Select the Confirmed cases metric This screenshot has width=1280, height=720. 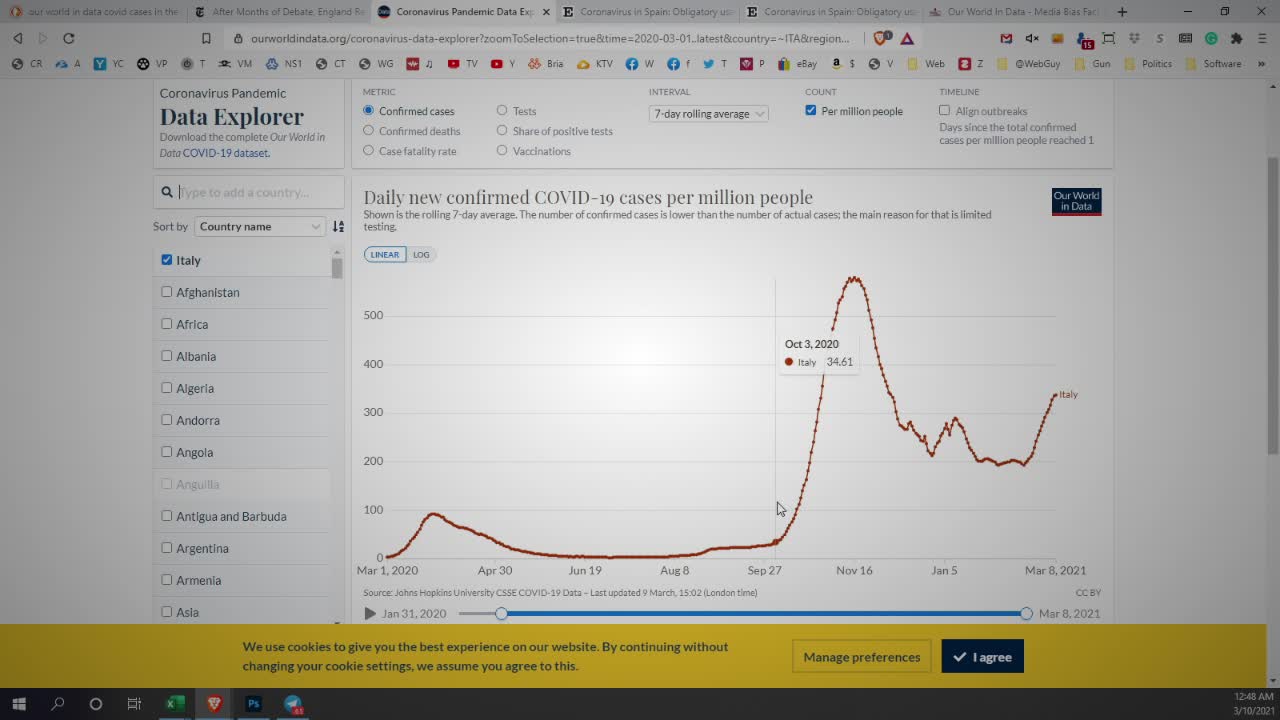pos(408,111)
